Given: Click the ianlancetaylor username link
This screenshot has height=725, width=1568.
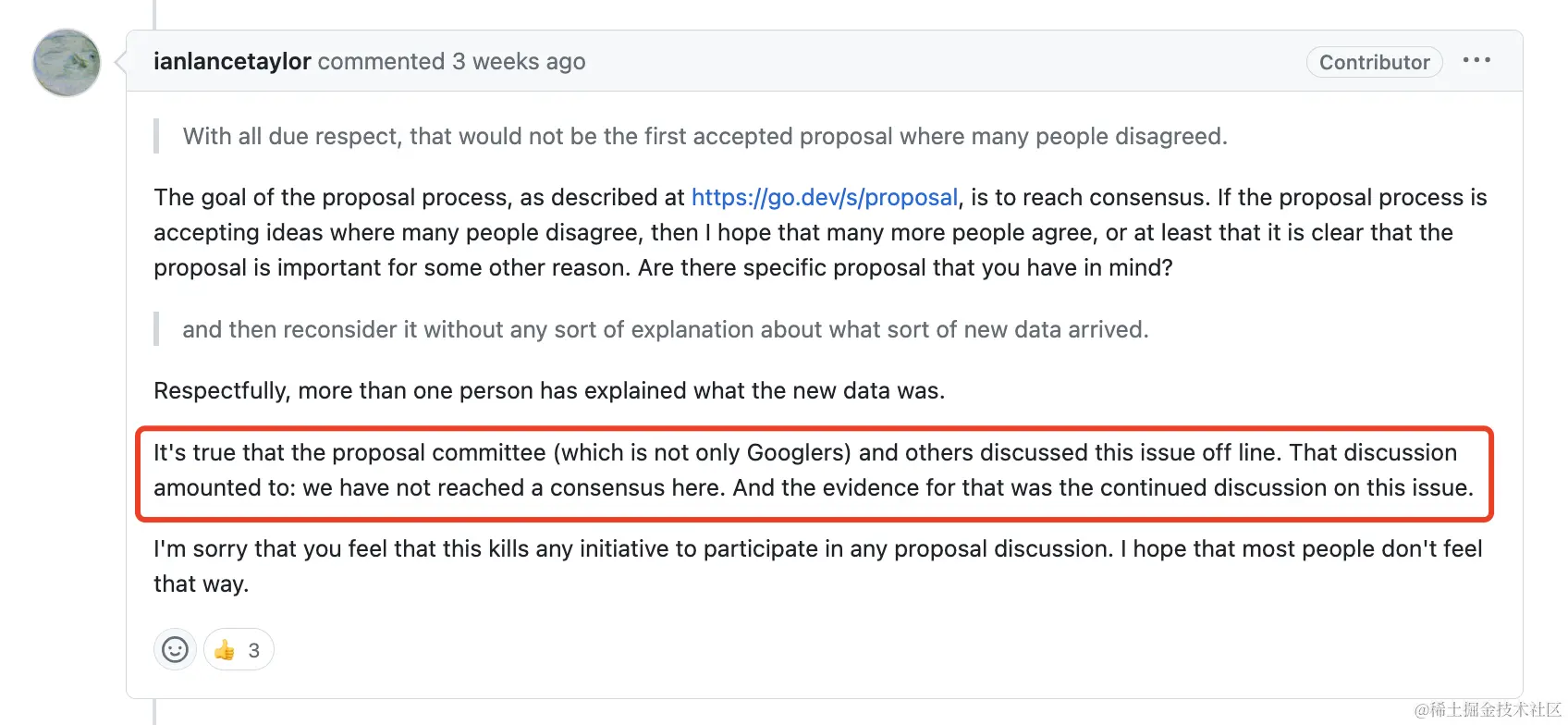Looking at the screenshot, I should point(232,61).
